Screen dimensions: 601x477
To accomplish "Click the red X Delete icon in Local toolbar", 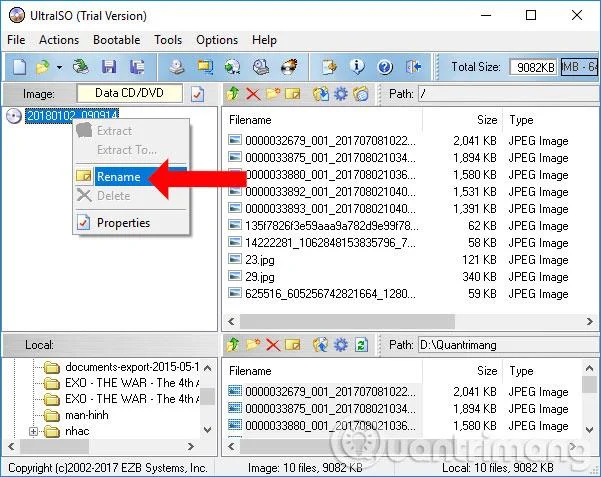I will pyautogui.click(x=273, y=345).
